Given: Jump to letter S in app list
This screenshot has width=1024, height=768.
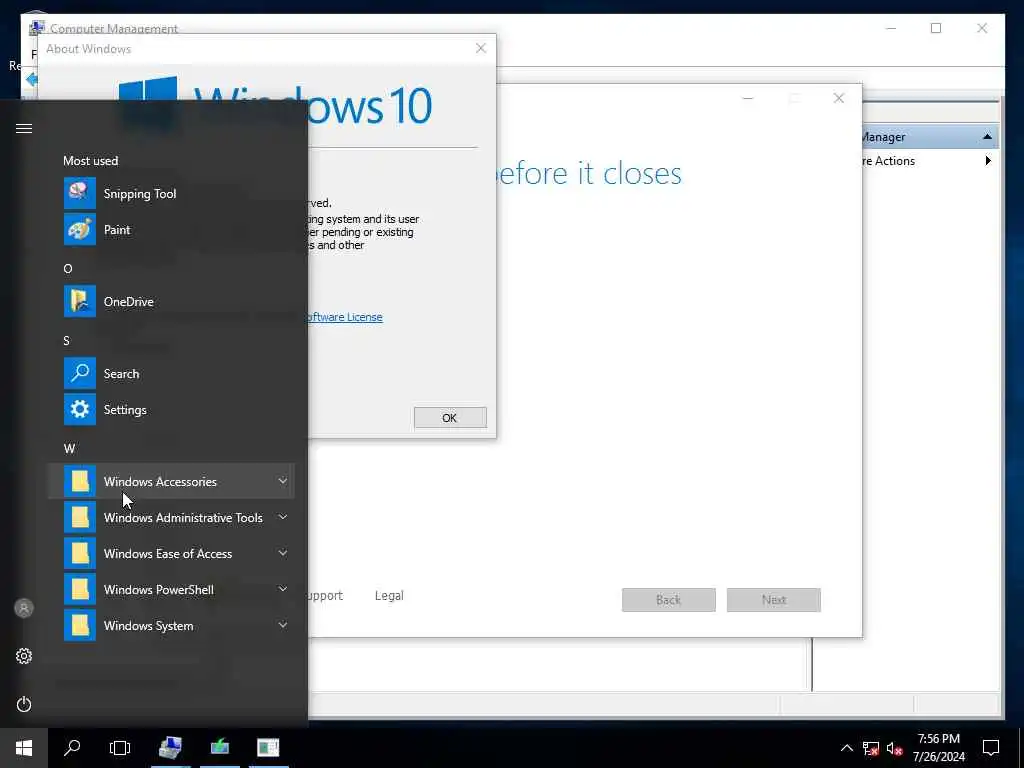Looking at the screenshot, I should tap(66, 341).
